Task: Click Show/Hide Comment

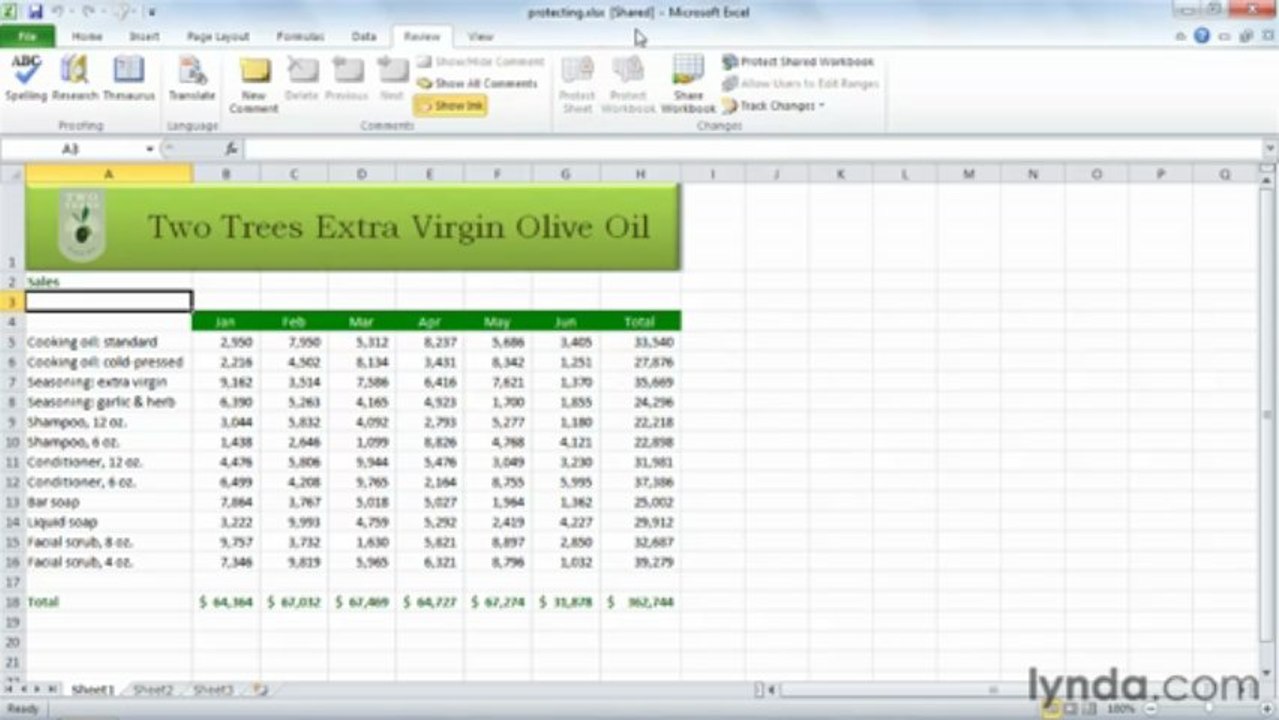Action: pyautogui.click(x=481, y=62)
